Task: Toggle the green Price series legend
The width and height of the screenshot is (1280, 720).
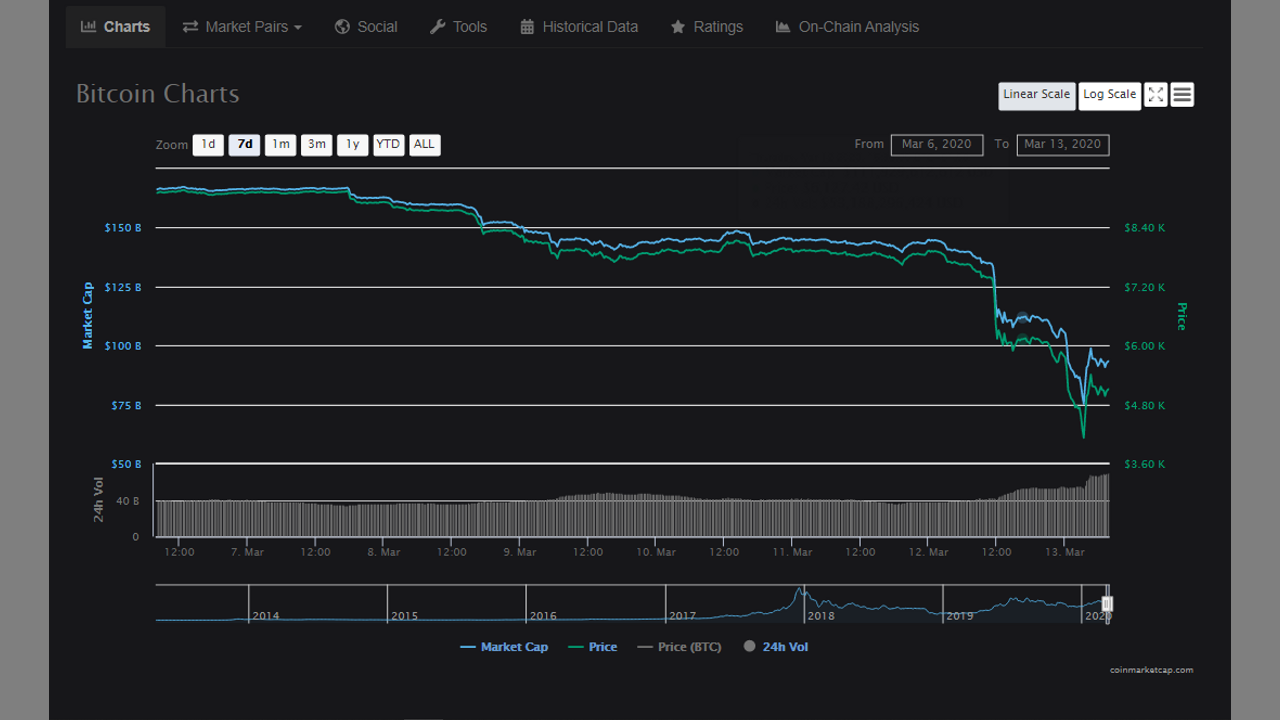Action: pyautogui.click(x=592, y=647)
